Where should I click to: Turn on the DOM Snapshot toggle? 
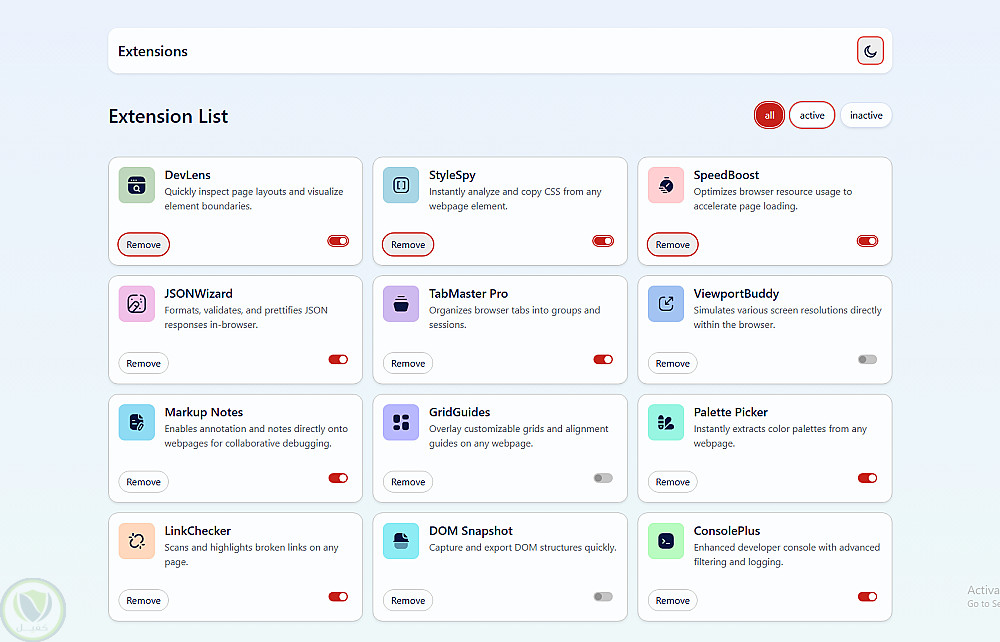[x=602, y=597]
